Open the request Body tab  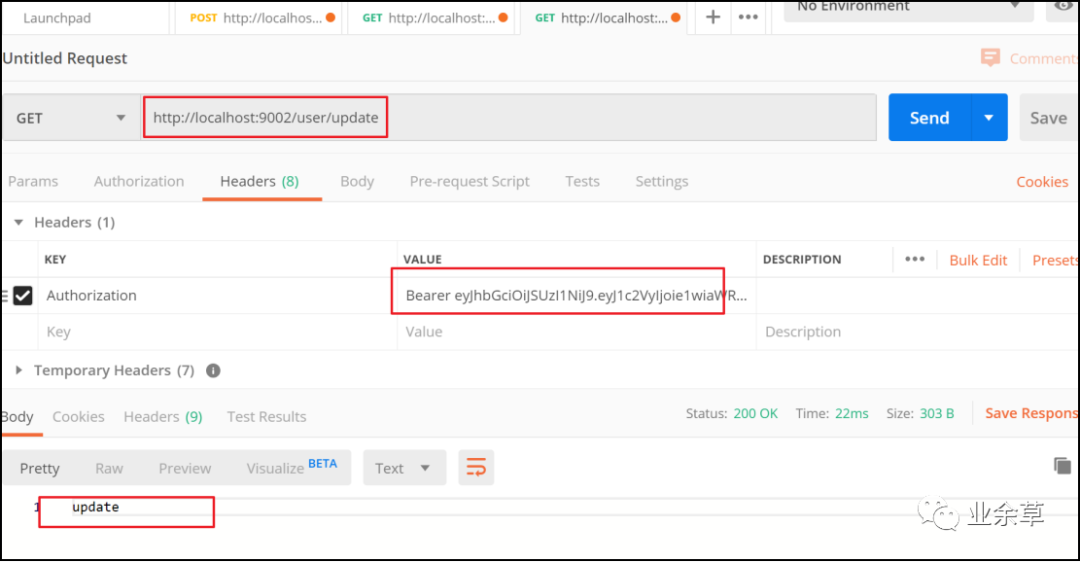(357, 181)
